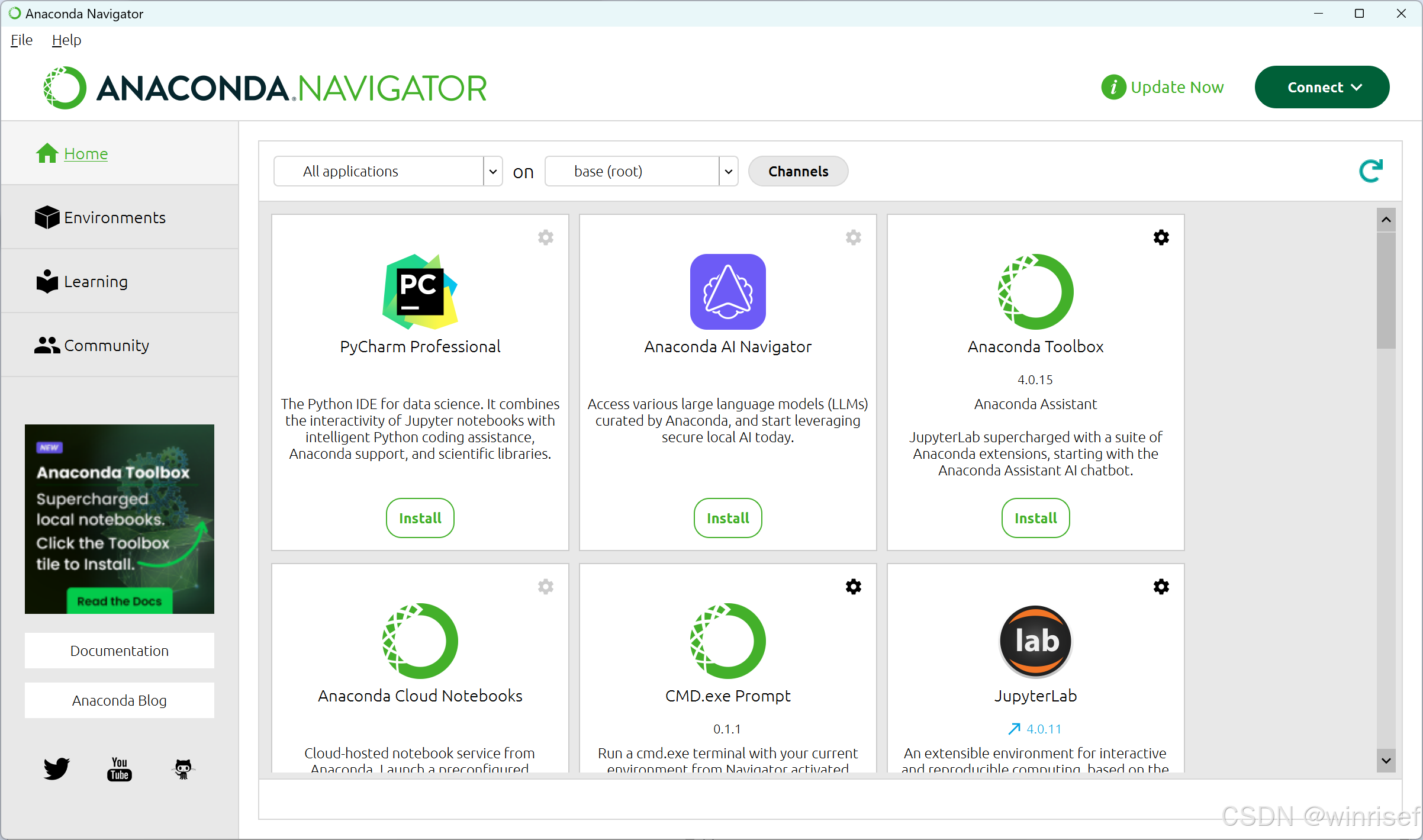Click the refresh icon at top right

pyautogui.click(x=1370, y=171)
